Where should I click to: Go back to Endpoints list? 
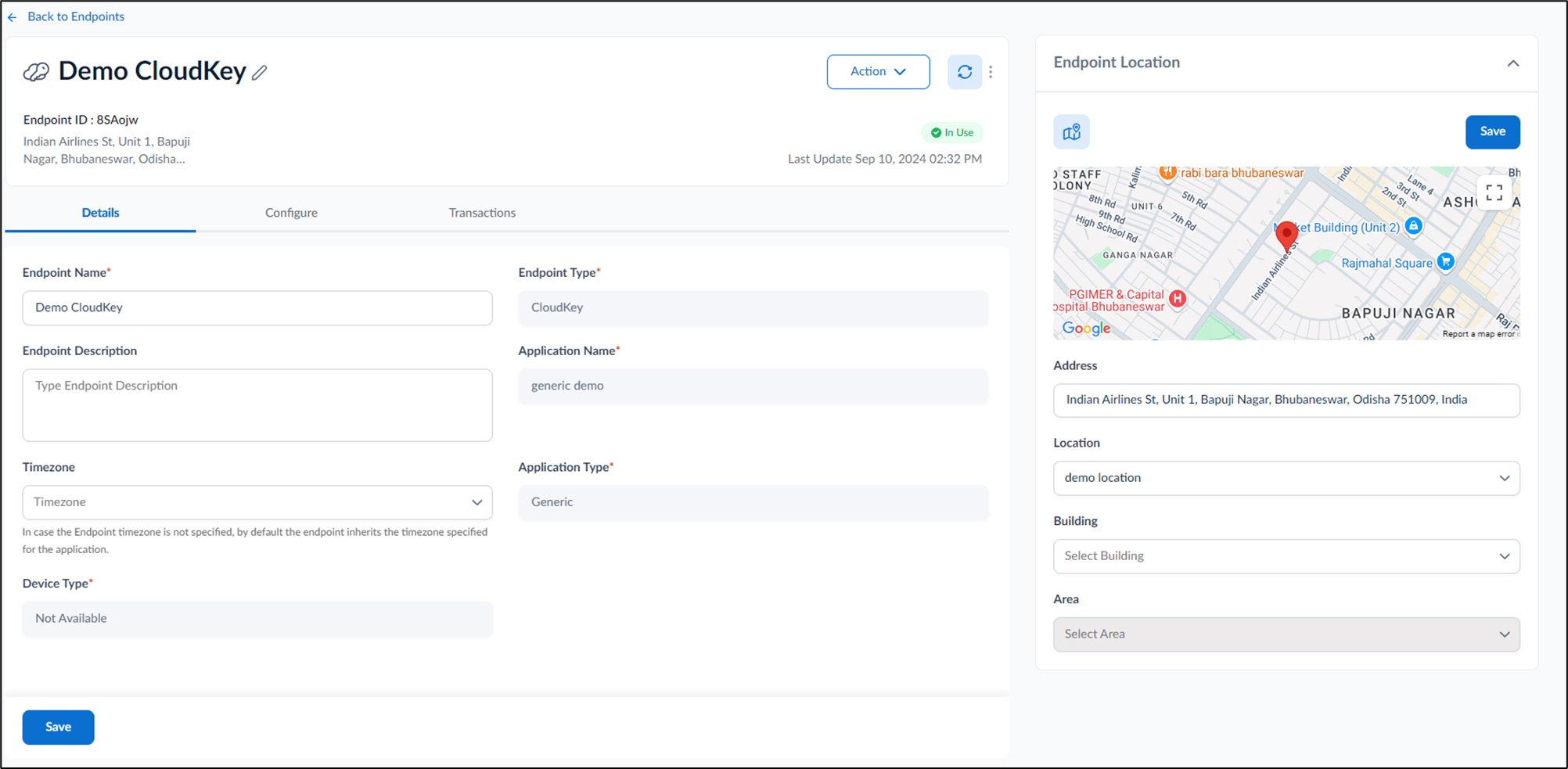[76, 16]
